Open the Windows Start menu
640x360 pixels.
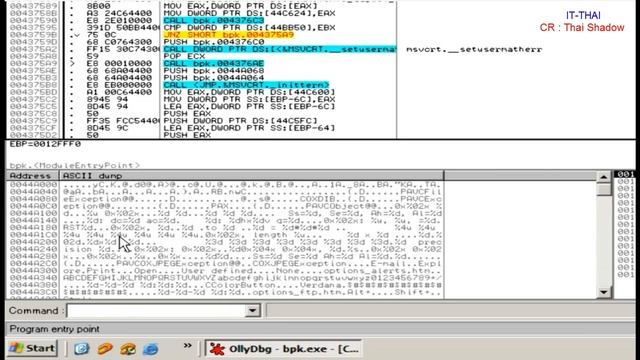(x=32, y=348)
